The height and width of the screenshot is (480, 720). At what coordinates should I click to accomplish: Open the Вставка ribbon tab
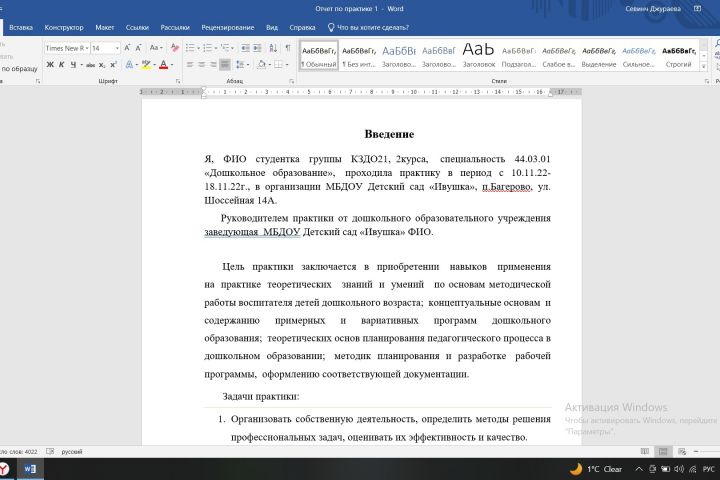(21, 28)
